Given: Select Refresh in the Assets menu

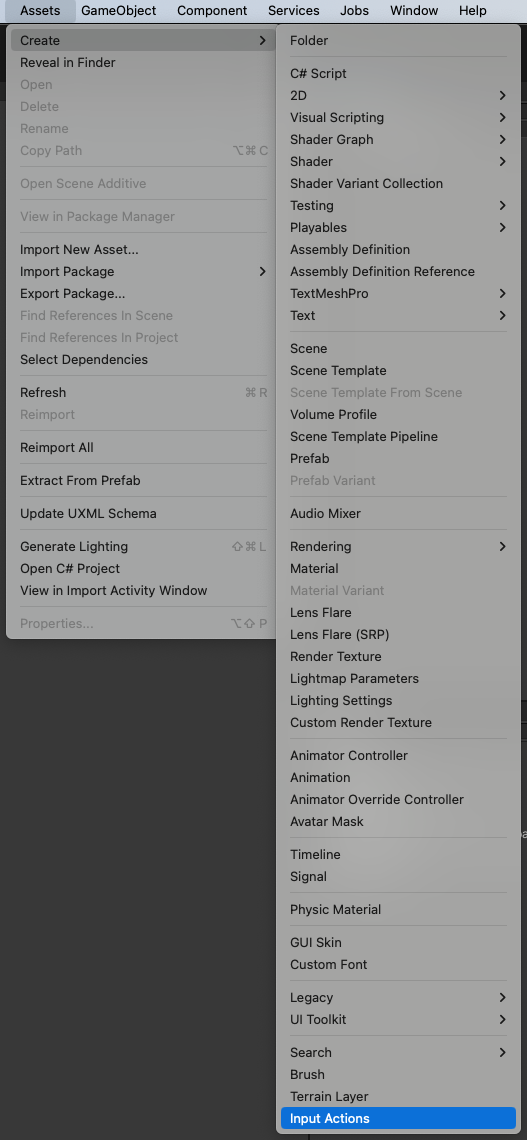Looking at the screenshot, I should point(141,393).
